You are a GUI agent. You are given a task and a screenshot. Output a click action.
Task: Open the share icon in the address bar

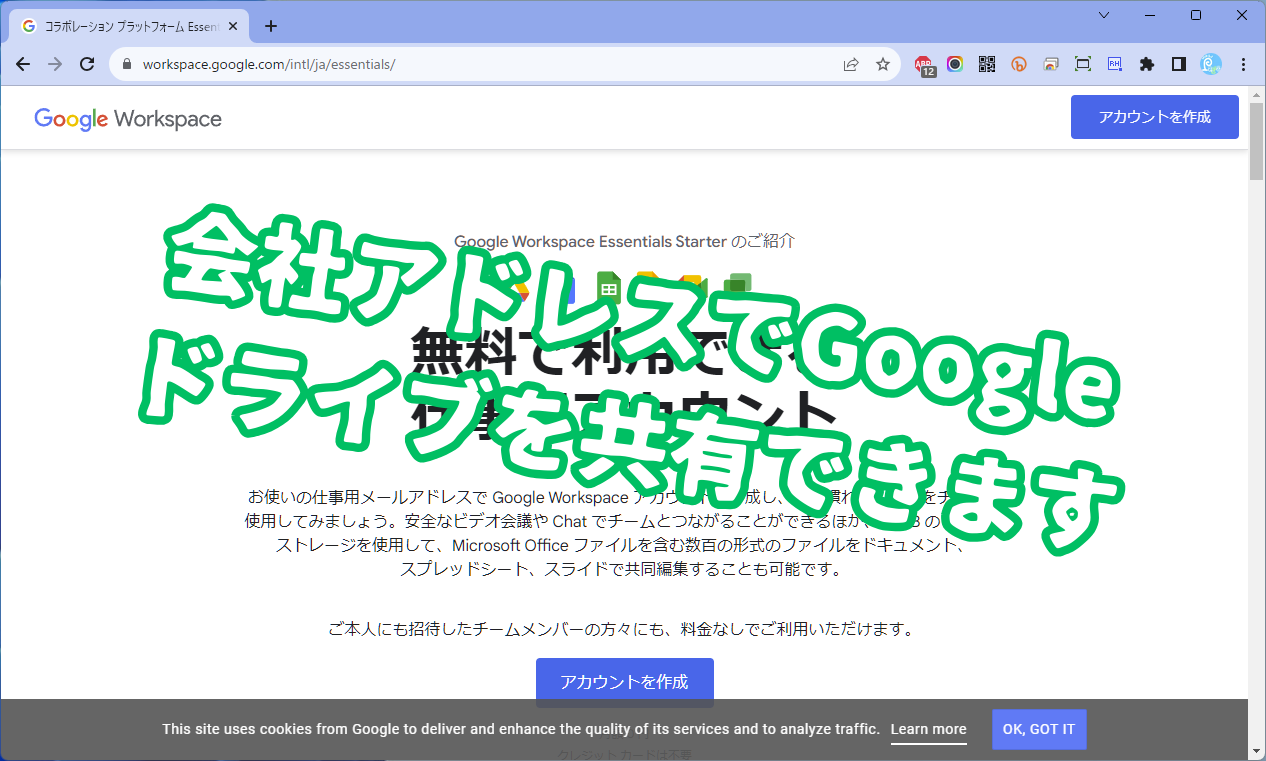850,64
